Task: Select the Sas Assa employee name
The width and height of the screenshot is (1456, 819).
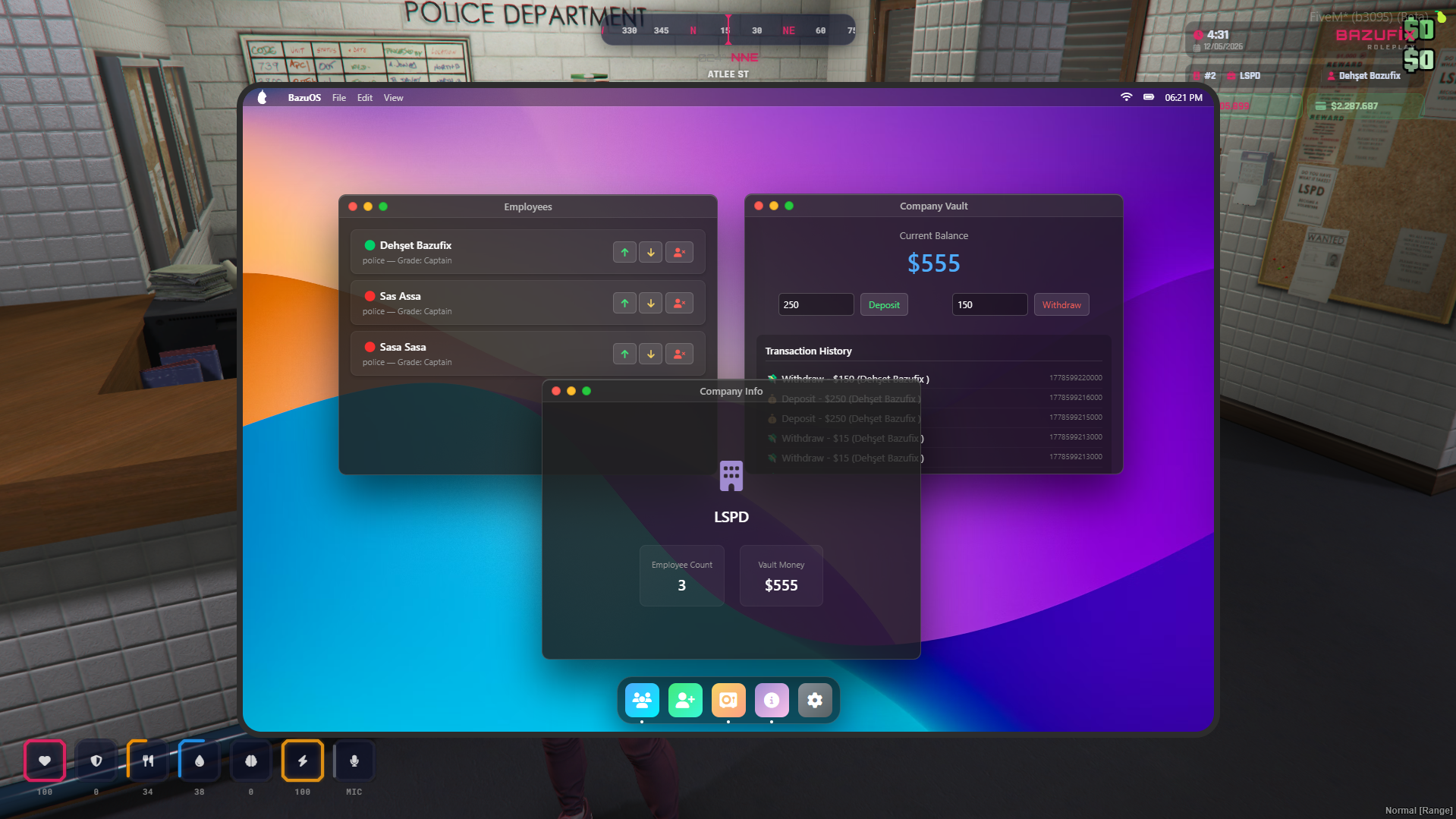Action: pyautogui.click(x=400, y=296)
